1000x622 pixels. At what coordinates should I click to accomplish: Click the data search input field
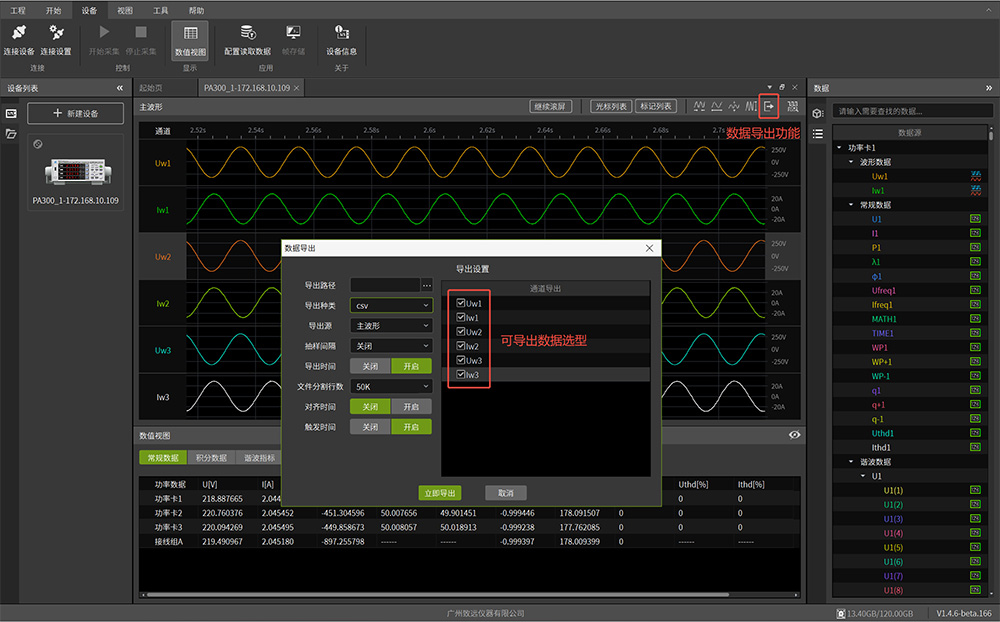pos(910,111)
